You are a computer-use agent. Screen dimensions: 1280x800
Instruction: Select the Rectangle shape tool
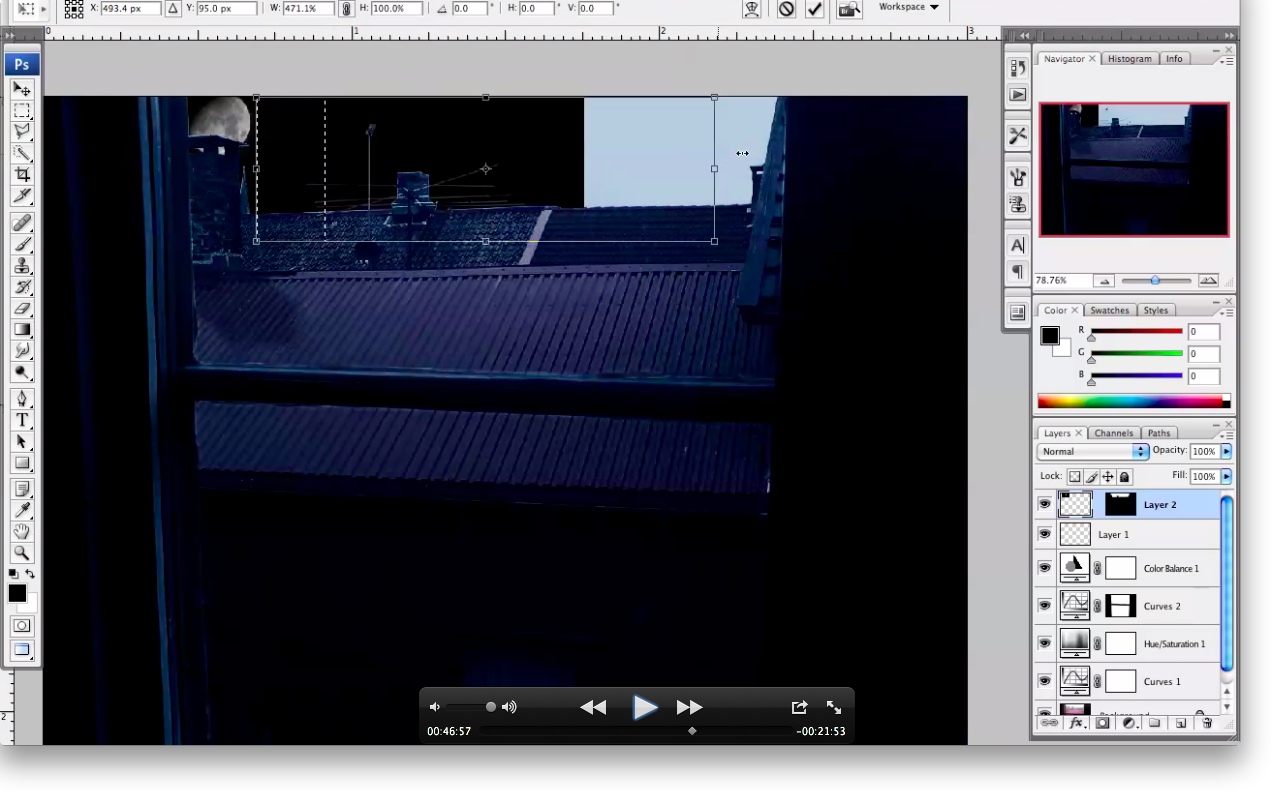(x=22, y=463)
